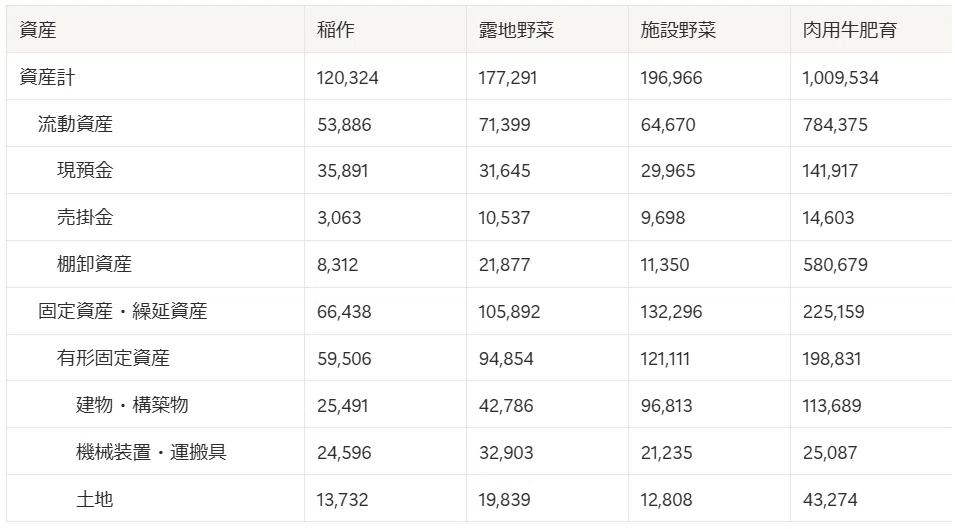This screenshot has width=955, height=529.
Task: Select the cell with value 1,009,534
Action: click(x=840, y=78)
